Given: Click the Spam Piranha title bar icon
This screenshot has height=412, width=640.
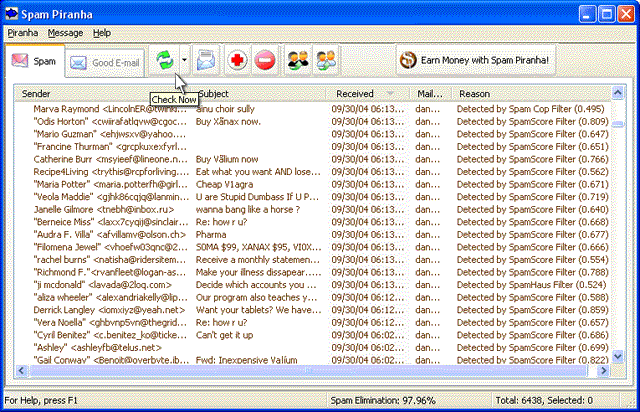Looking at the screenshot, I should point(11,14).
